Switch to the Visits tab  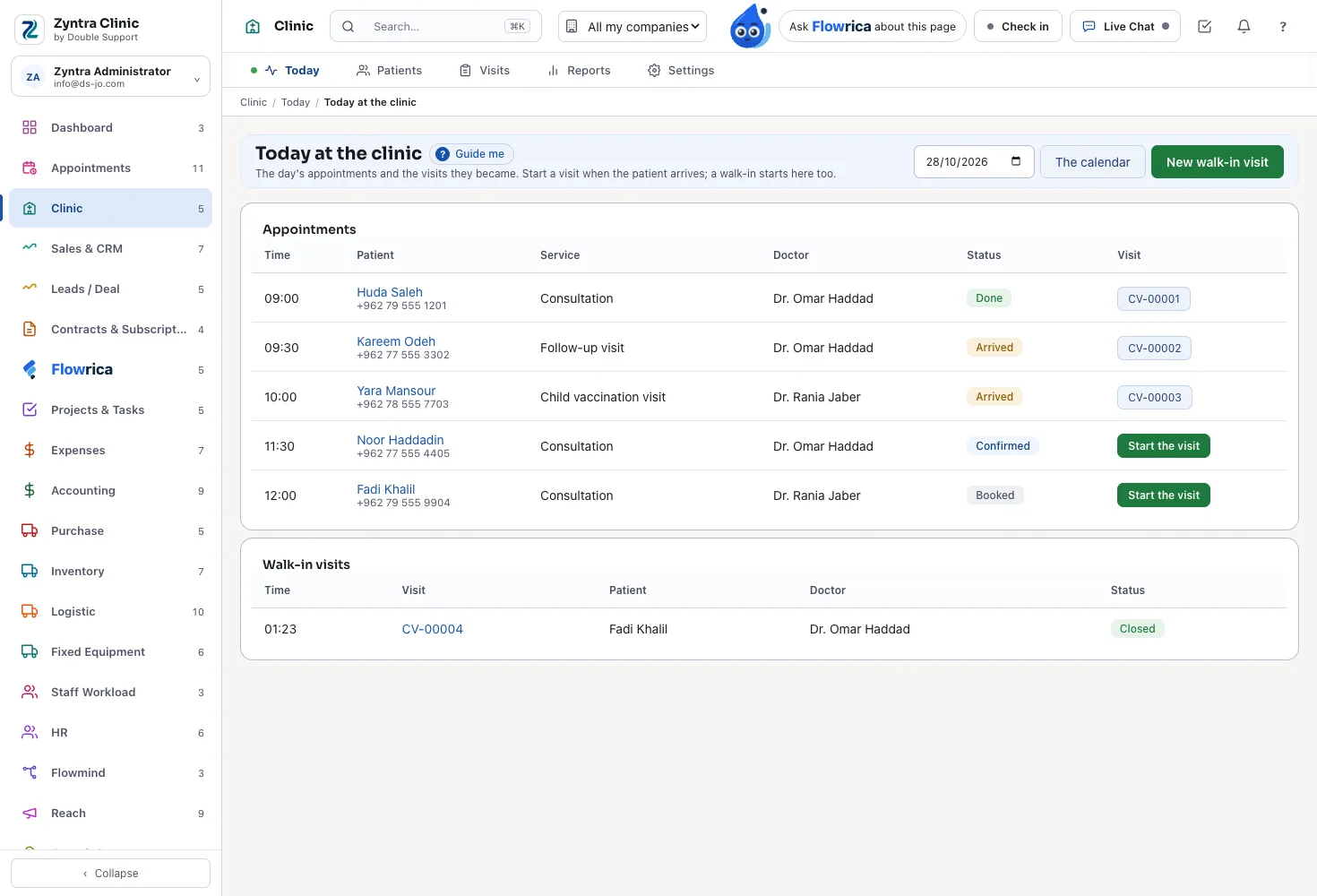(x=485, y=71)
